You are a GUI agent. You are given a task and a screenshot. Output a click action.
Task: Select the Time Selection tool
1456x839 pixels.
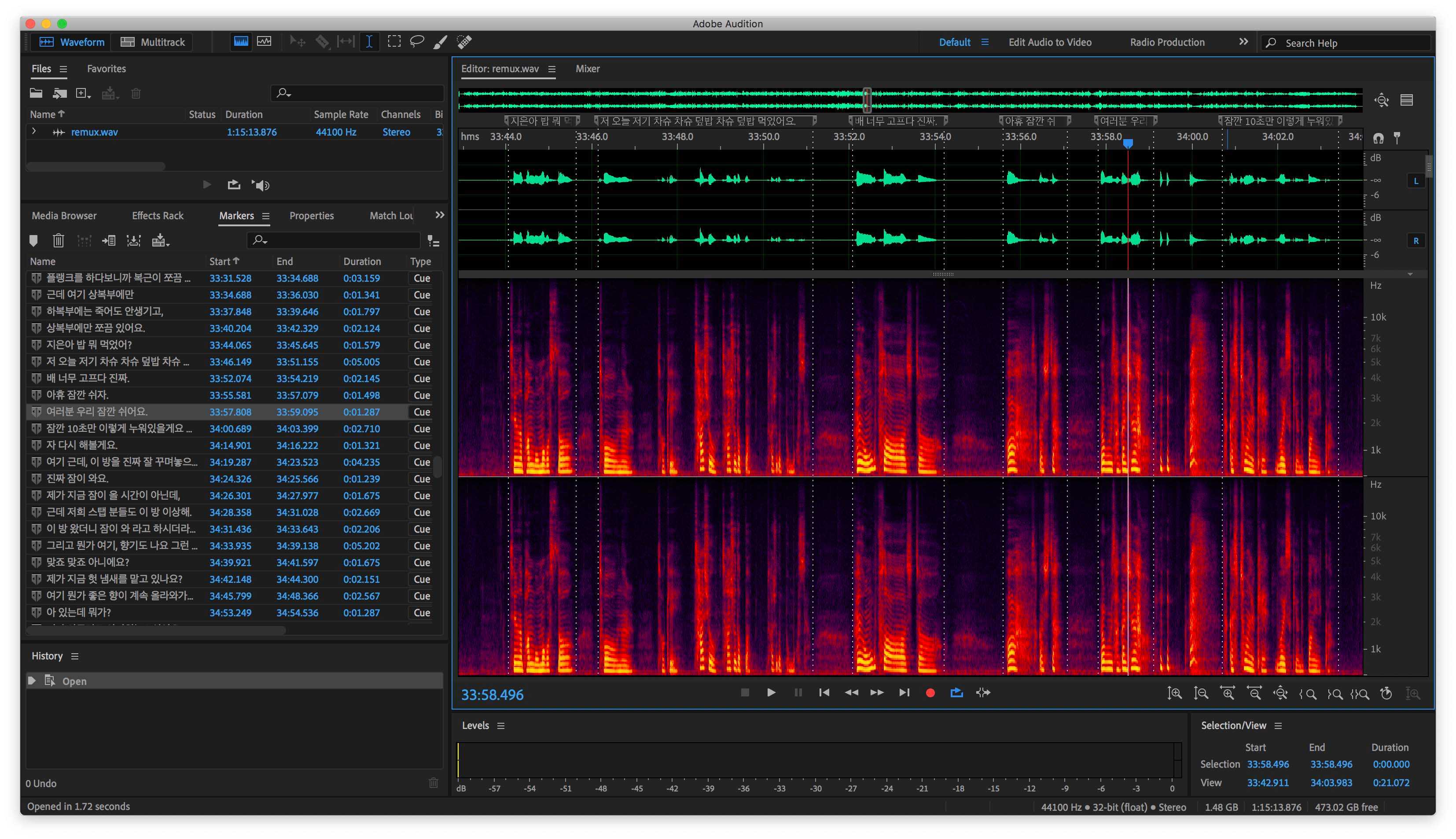(x=369, y=41)
